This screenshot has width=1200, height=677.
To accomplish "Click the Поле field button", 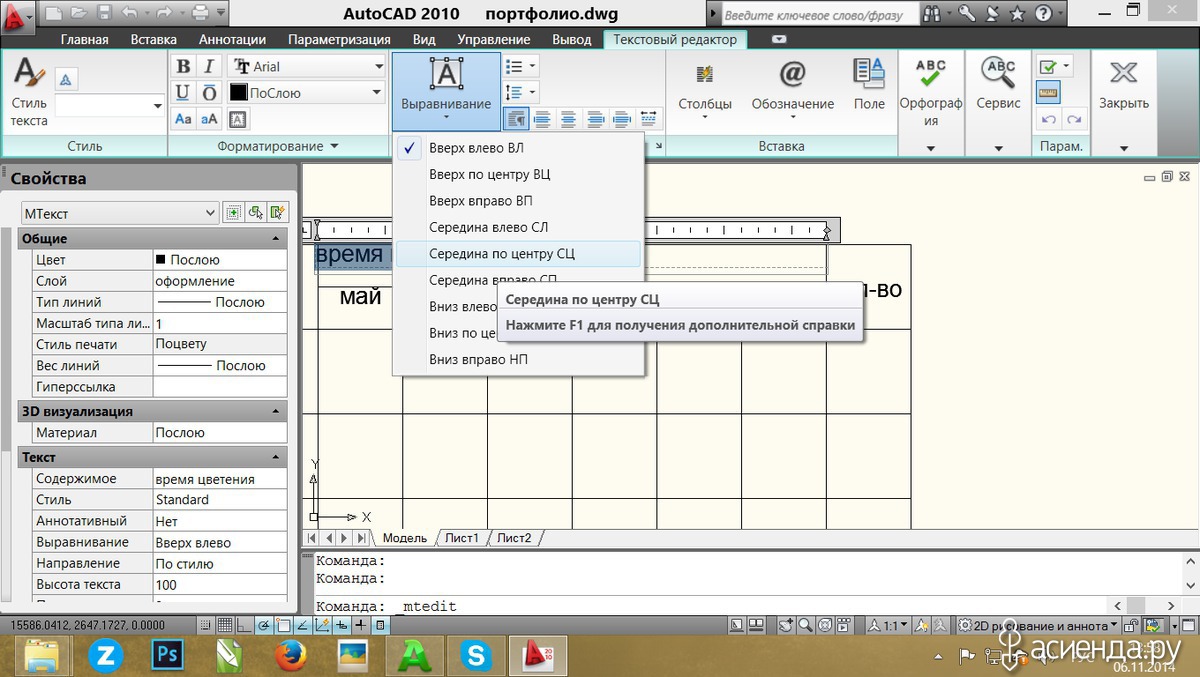I will [x=869, y=85].
